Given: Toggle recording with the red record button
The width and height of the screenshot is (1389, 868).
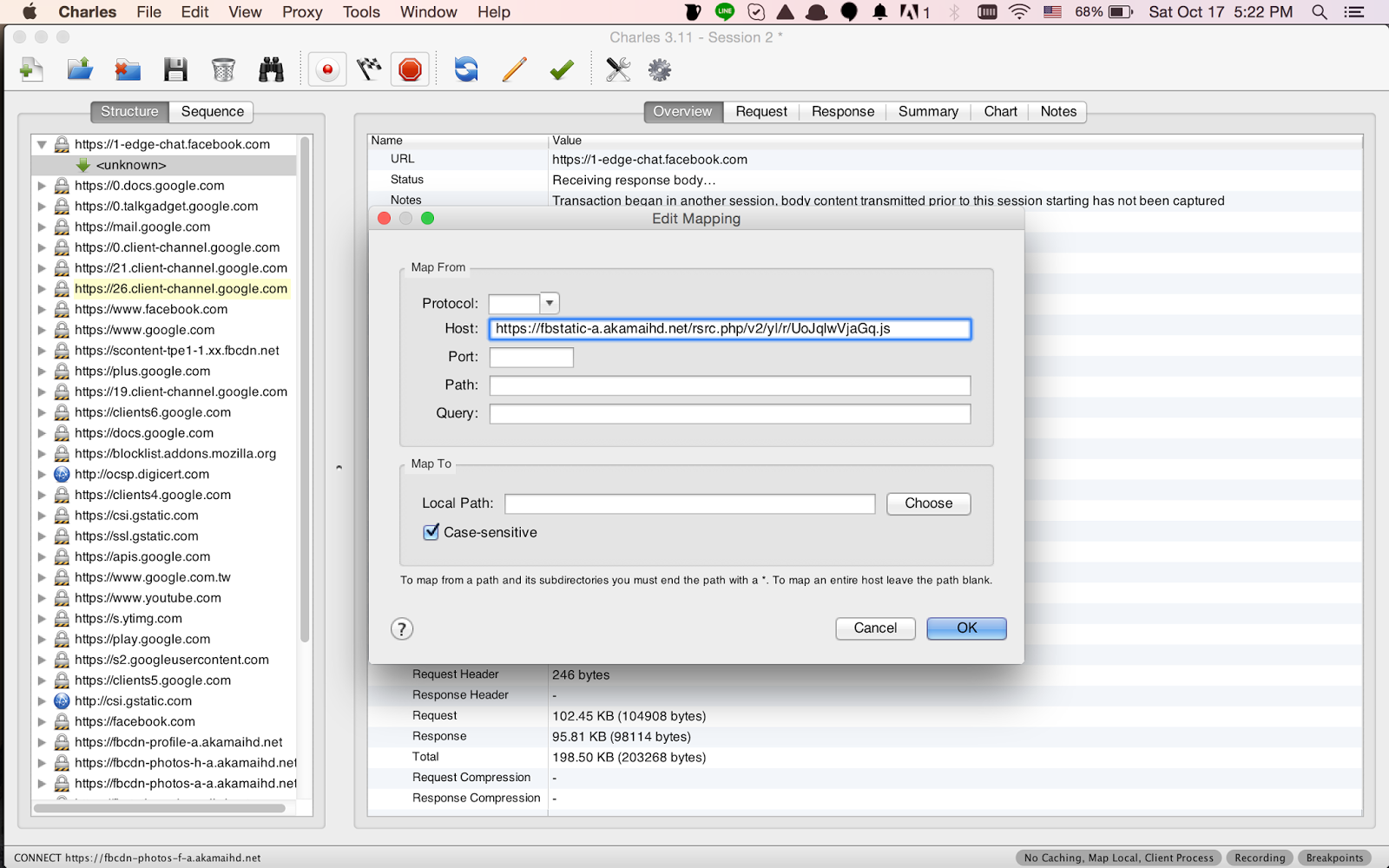Looking at the screenshot, I should (x=327, y=69).
